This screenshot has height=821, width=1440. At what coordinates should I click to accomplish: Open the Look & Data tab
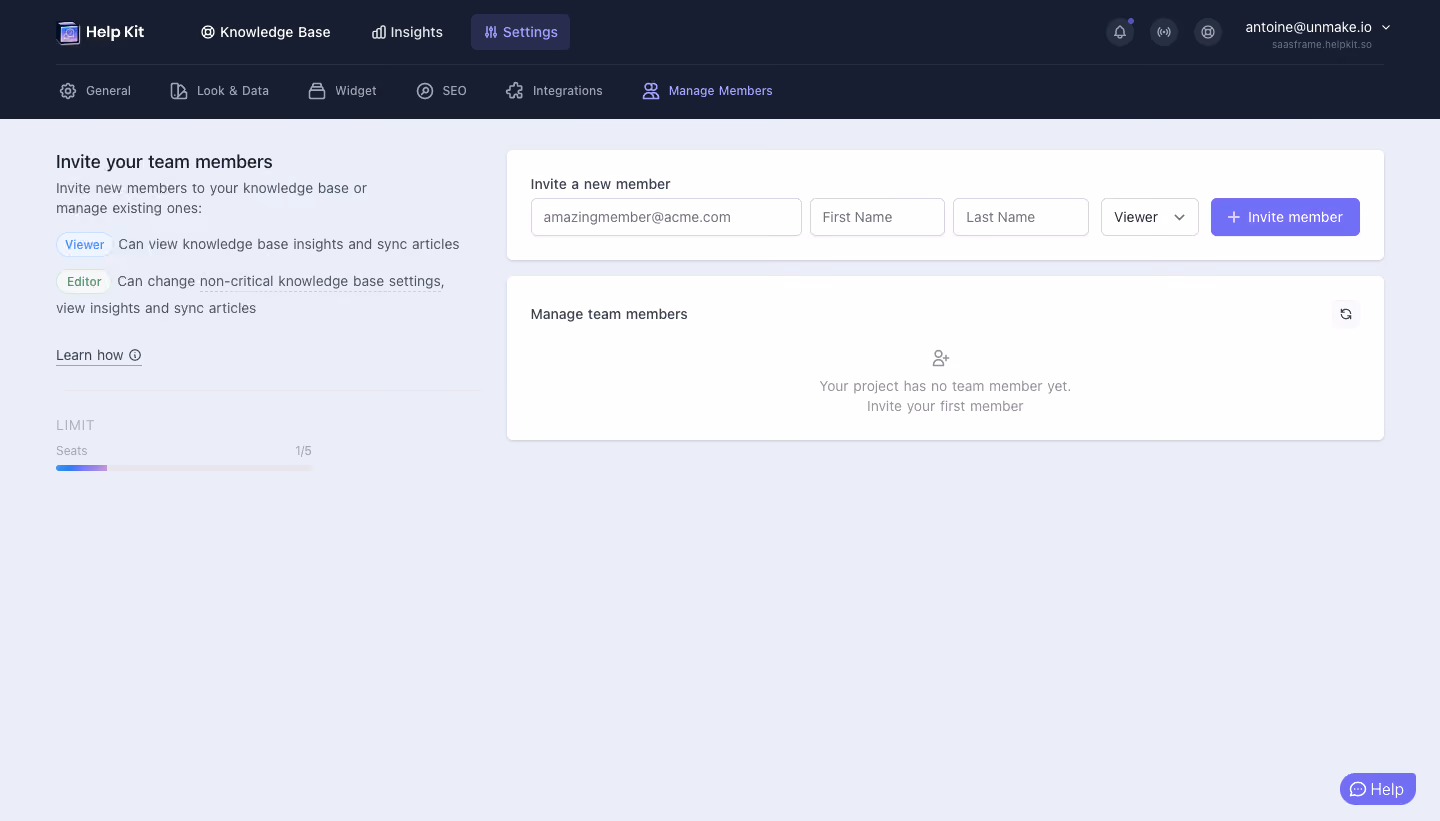click(x=220, y=91)
